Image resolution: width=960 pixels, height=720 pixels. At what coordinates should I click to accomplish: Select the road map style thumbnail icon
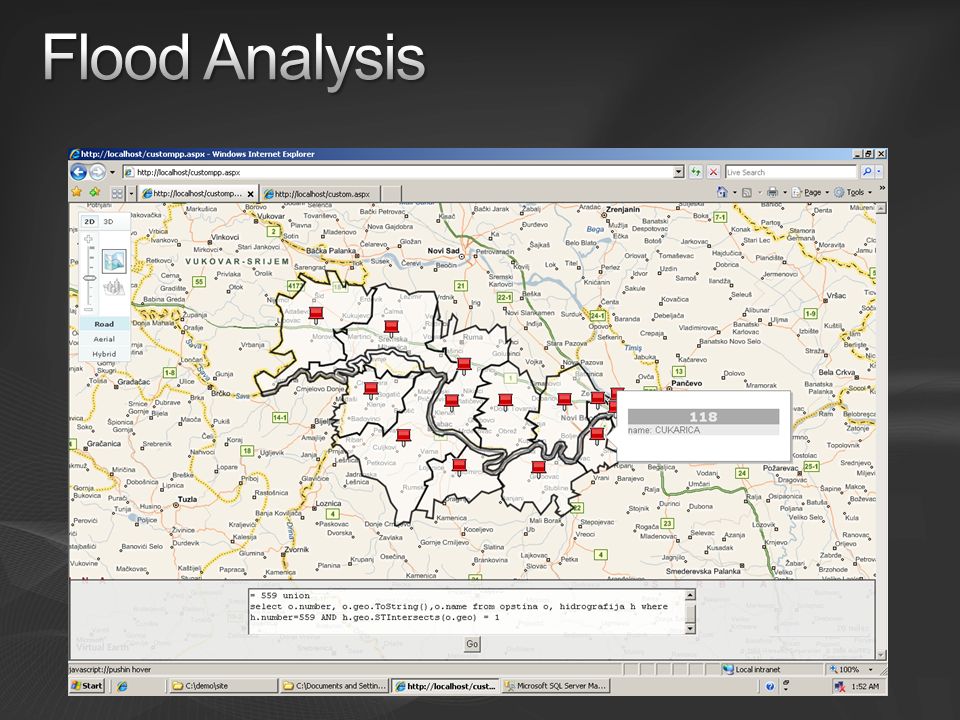(x=114, y=261)
